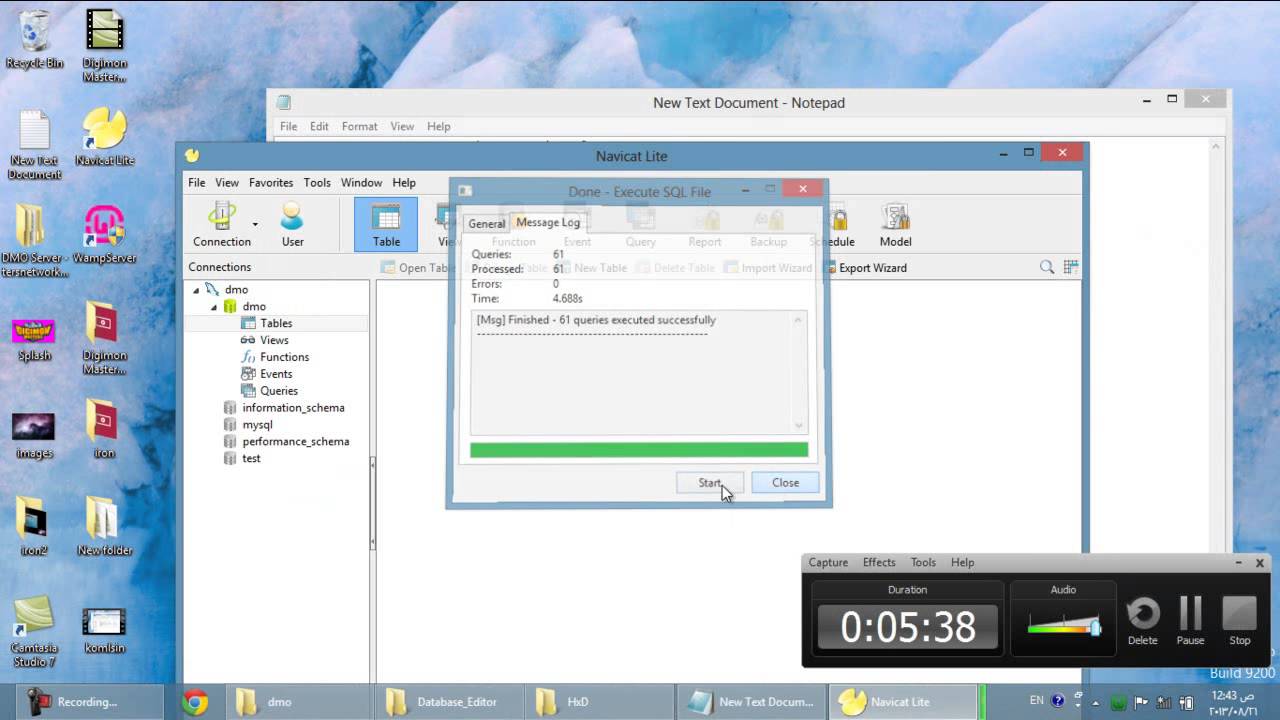Open the Navicat Help menu

point(404,183)
